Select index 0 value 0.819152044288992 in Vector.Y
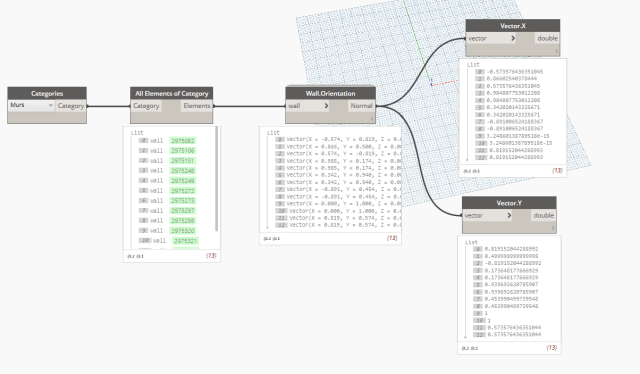The height and width of the screenshot is (374, 640). pyautogui.click(x=511, y=249)
